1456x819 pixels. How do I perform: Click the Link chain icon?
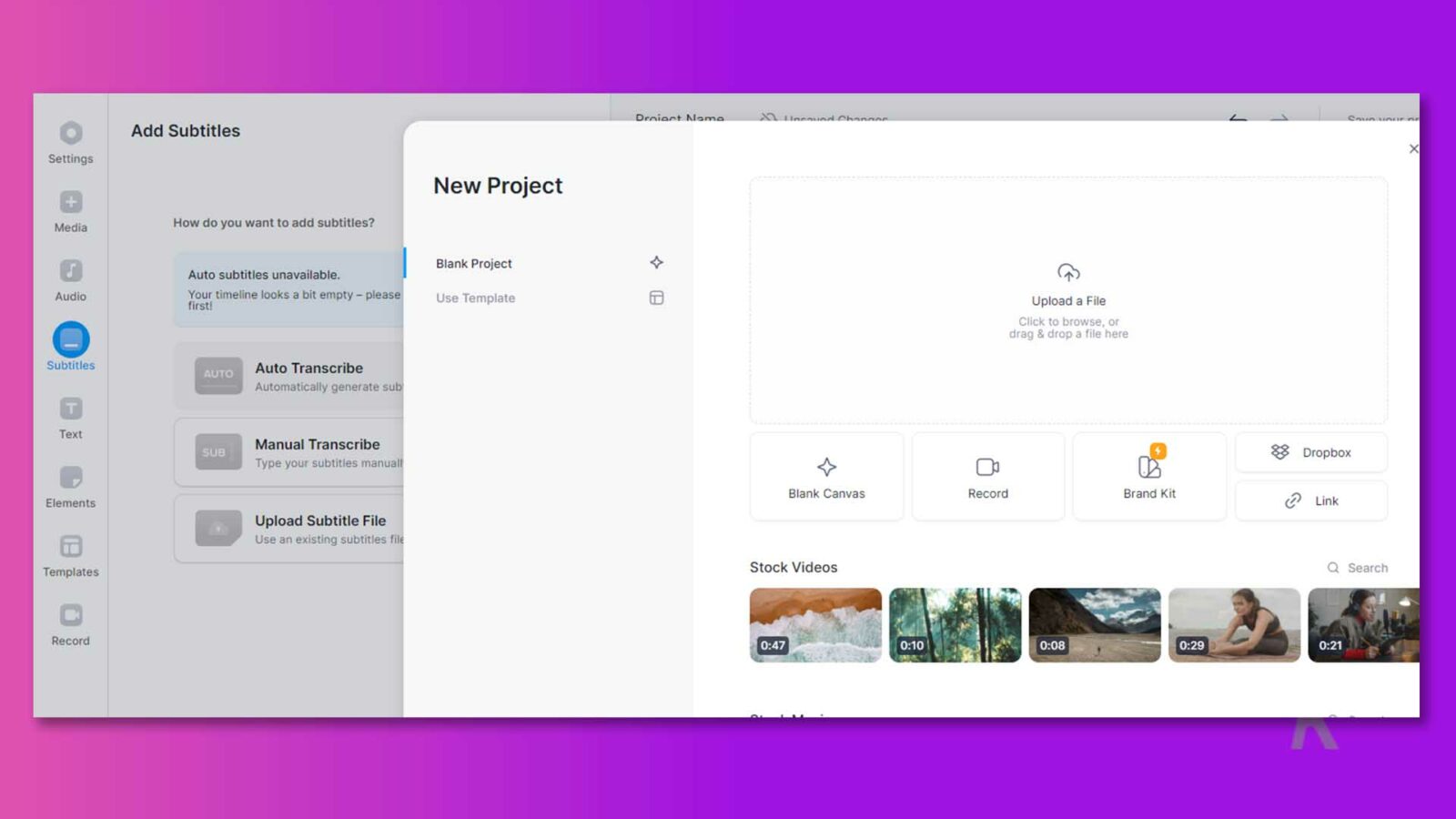(1292, 500)
